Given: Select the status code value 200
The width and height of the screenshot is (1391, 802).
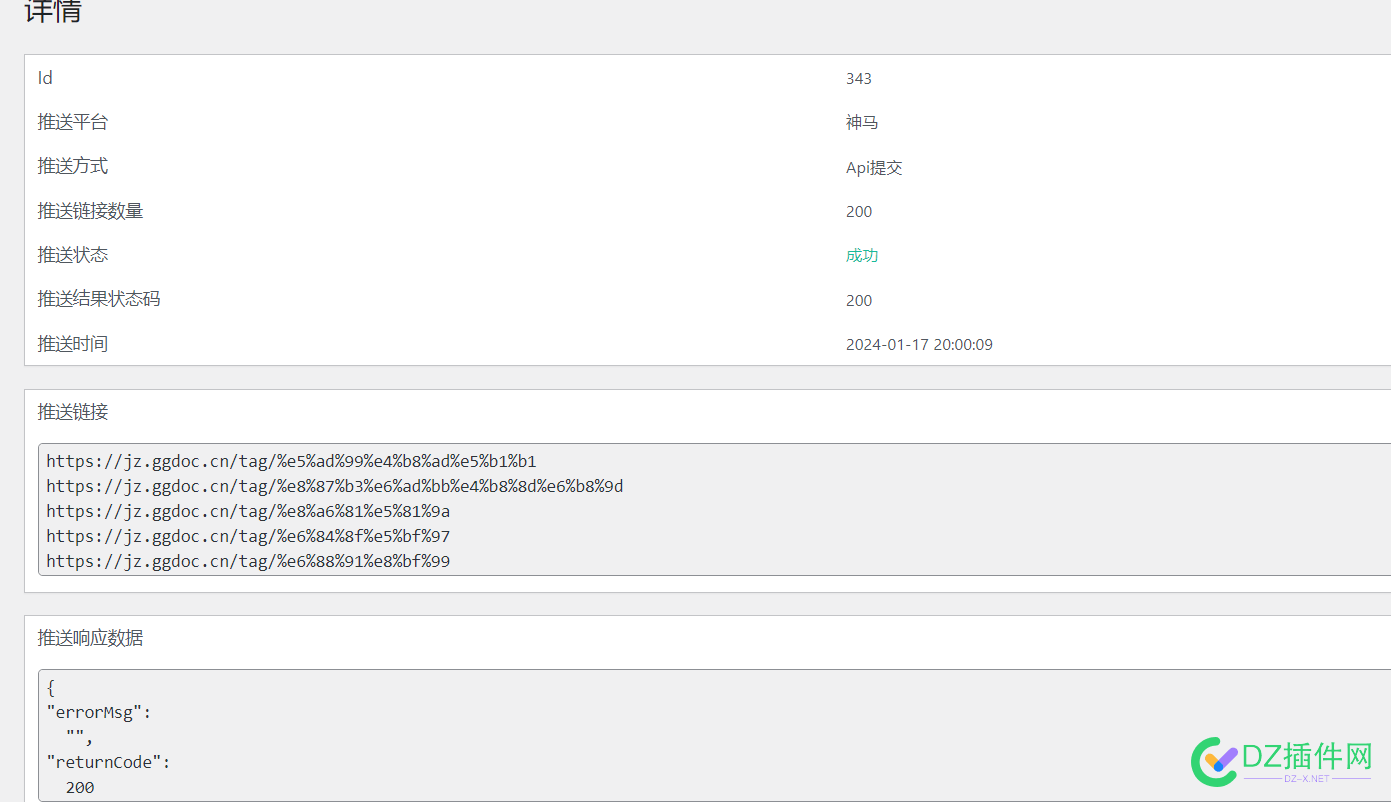Looking at the screenshot, I should click(x=859, y=301).
